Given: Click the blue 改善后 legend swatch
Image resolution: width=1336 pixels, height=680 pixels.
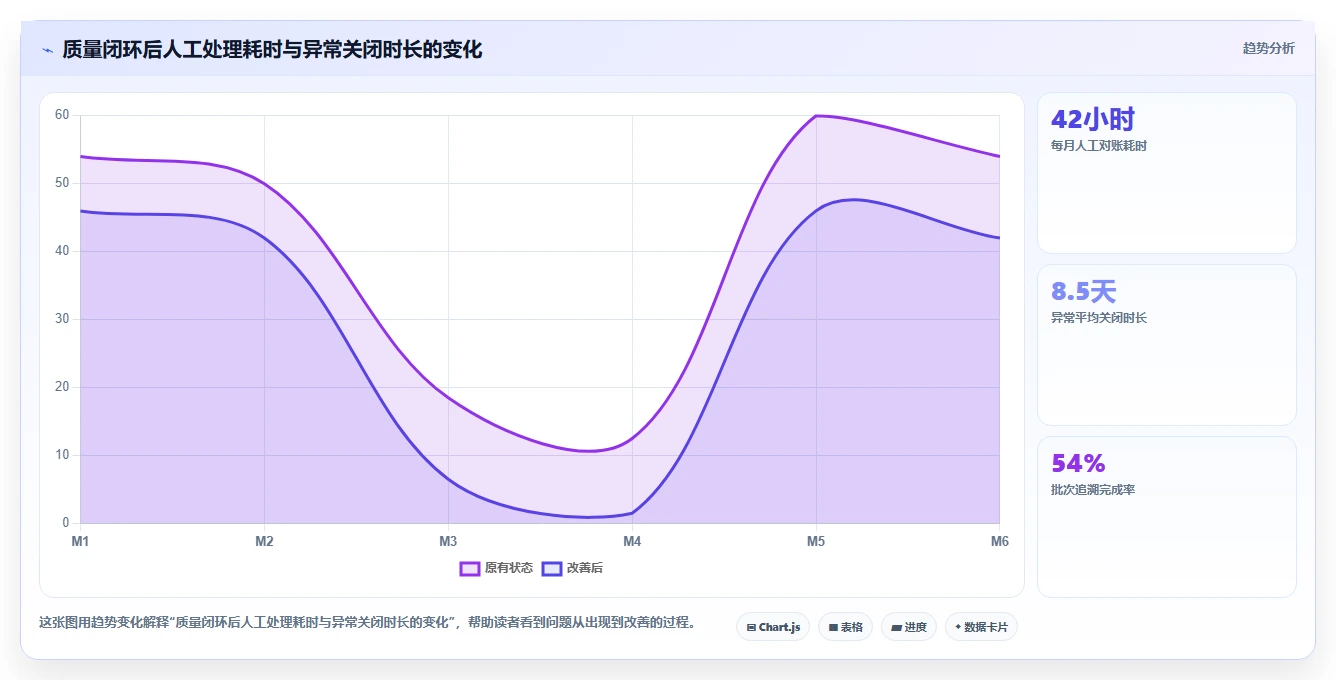Looking at the screenshot, I should 552,568.
